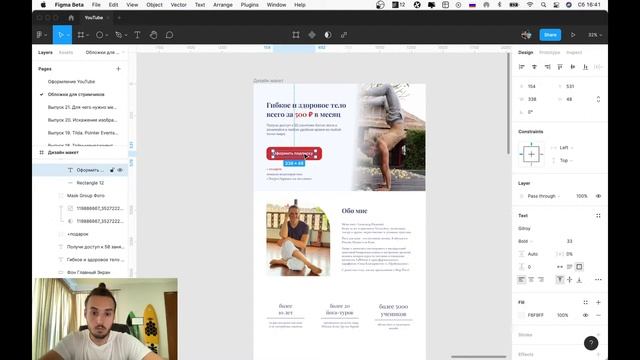
Task: Select the Mask Group Фото layer
Action: 86,196
